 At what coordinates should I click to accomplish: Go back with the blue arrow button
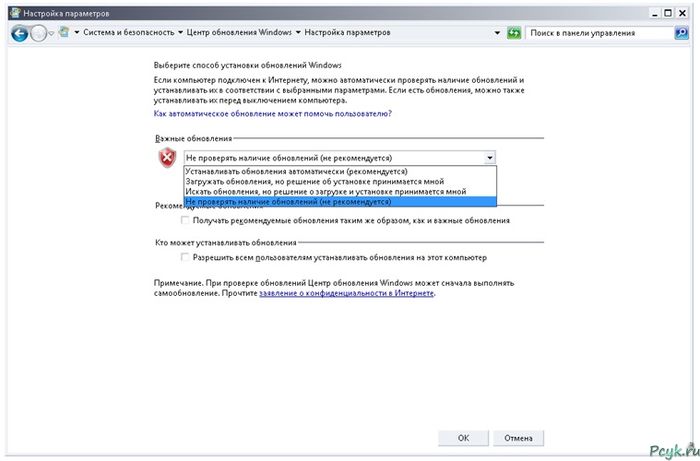[20, 33]
